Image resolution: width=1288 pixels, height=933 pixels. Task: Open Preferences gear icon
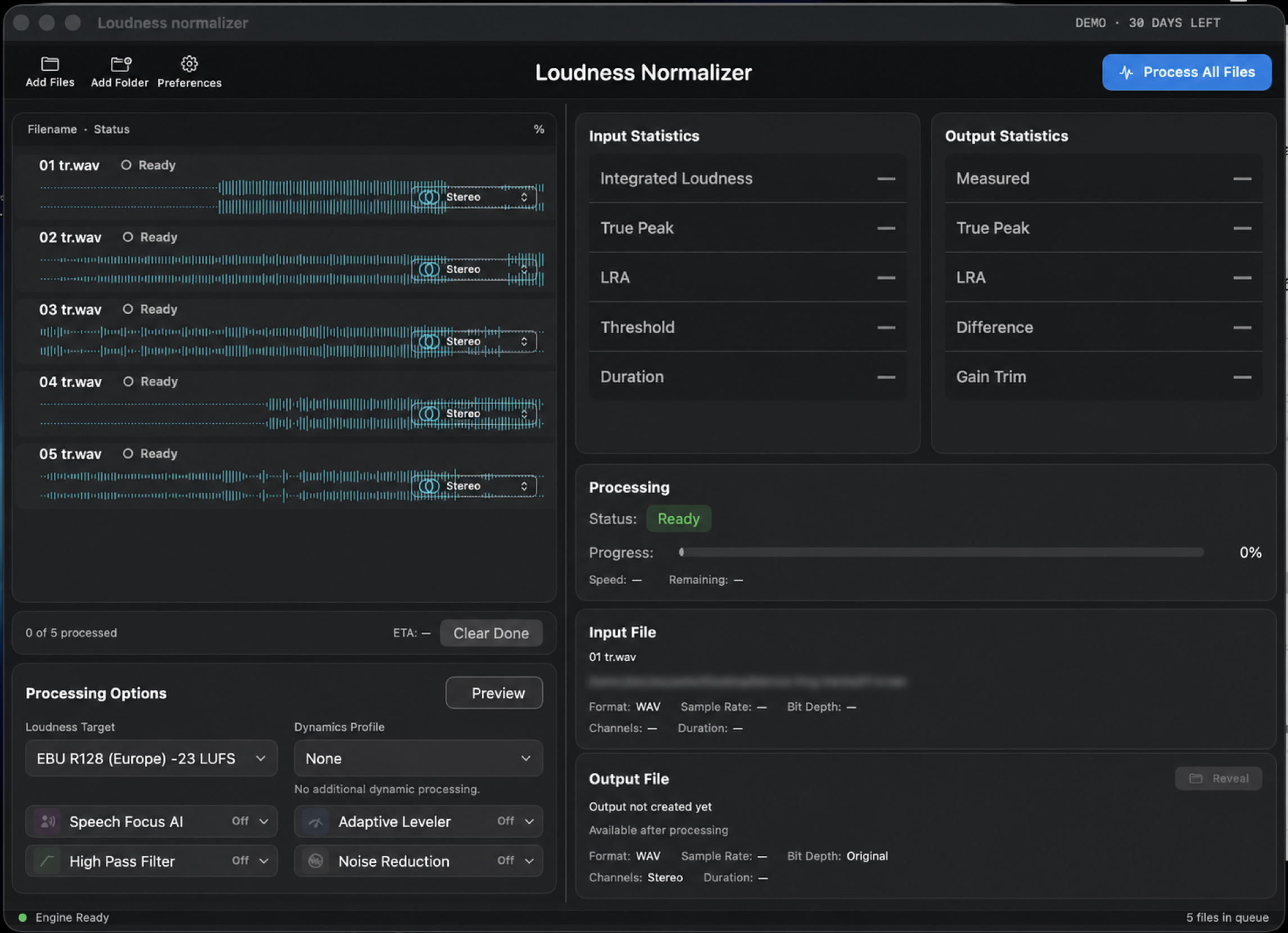coord(189,63)
